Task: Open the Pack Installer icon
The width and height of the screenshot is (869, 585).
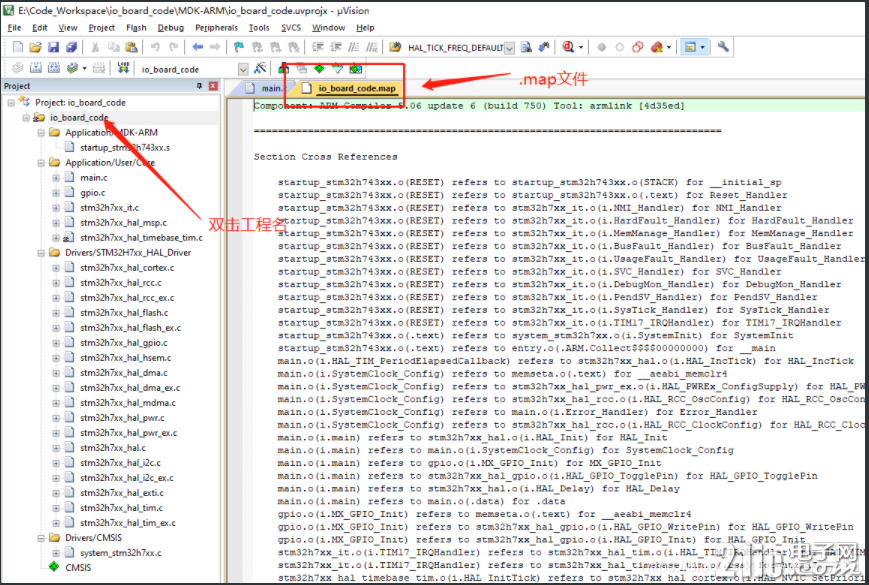Action: [356, 69]
